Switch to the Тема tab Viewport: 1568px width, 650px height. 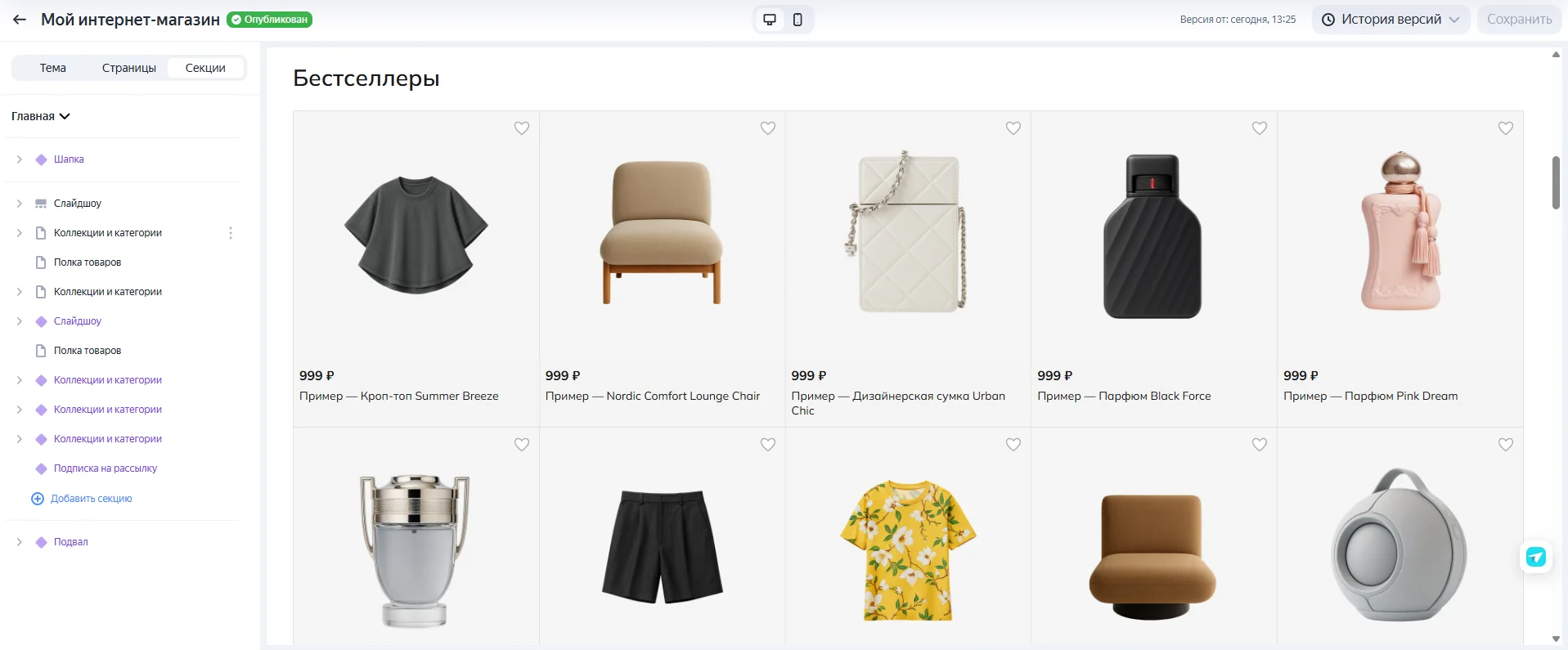pos(53,68)
